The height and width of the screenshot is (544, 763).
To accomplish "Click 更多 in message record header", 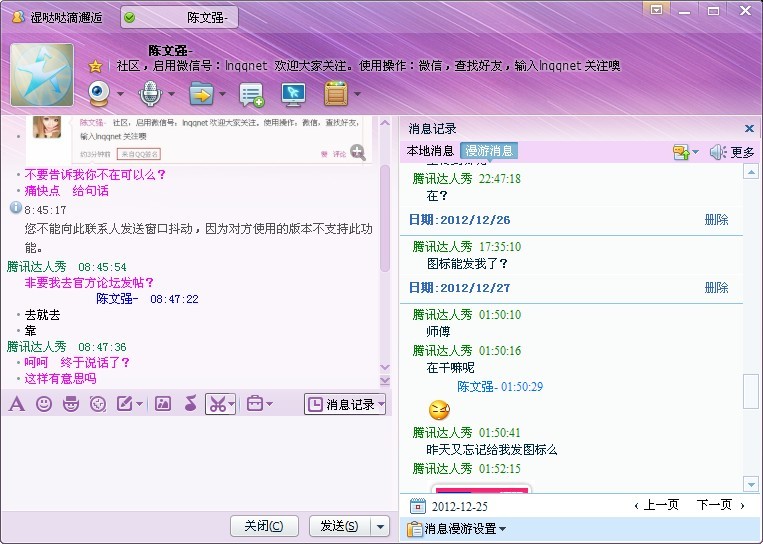I will pyautogui.click(x=743, y=153).
